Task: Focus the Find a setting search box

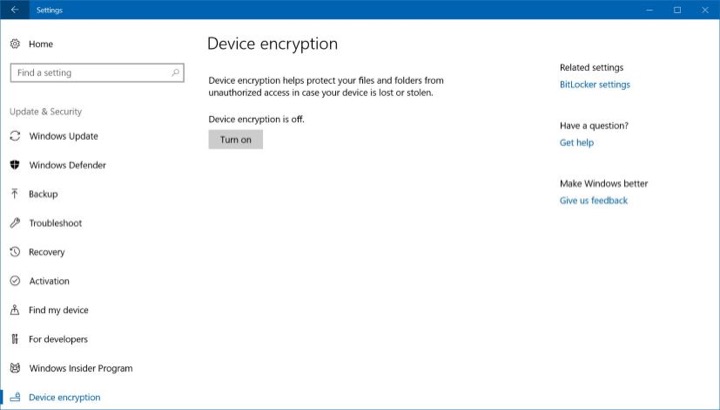Action: [x=97, y=73]
